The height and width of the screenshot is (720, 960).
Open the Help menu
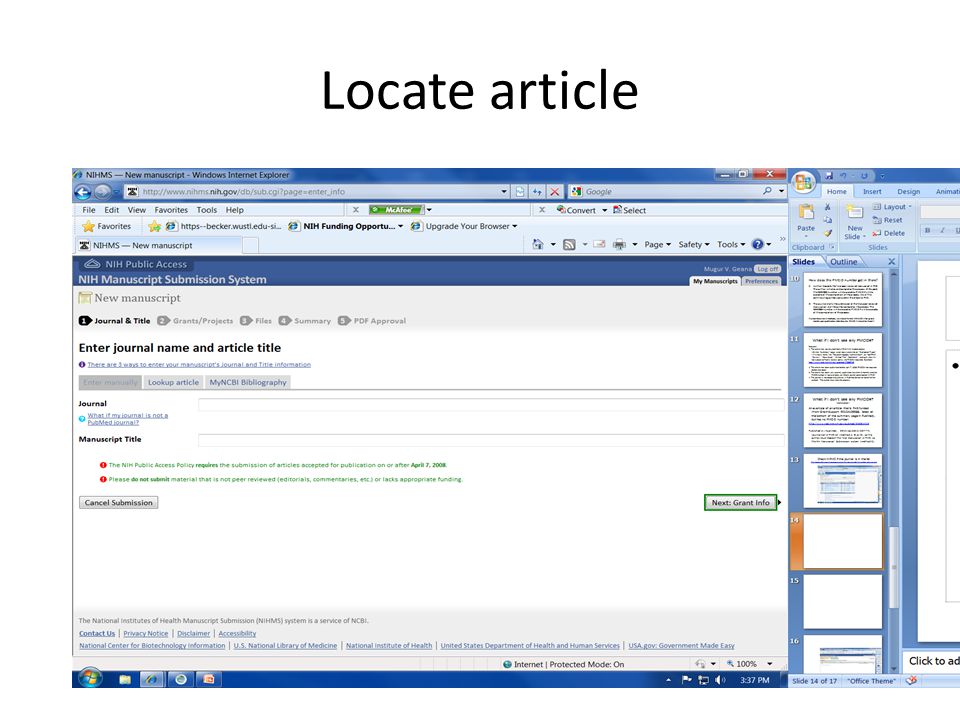click(x=234, y=210)
